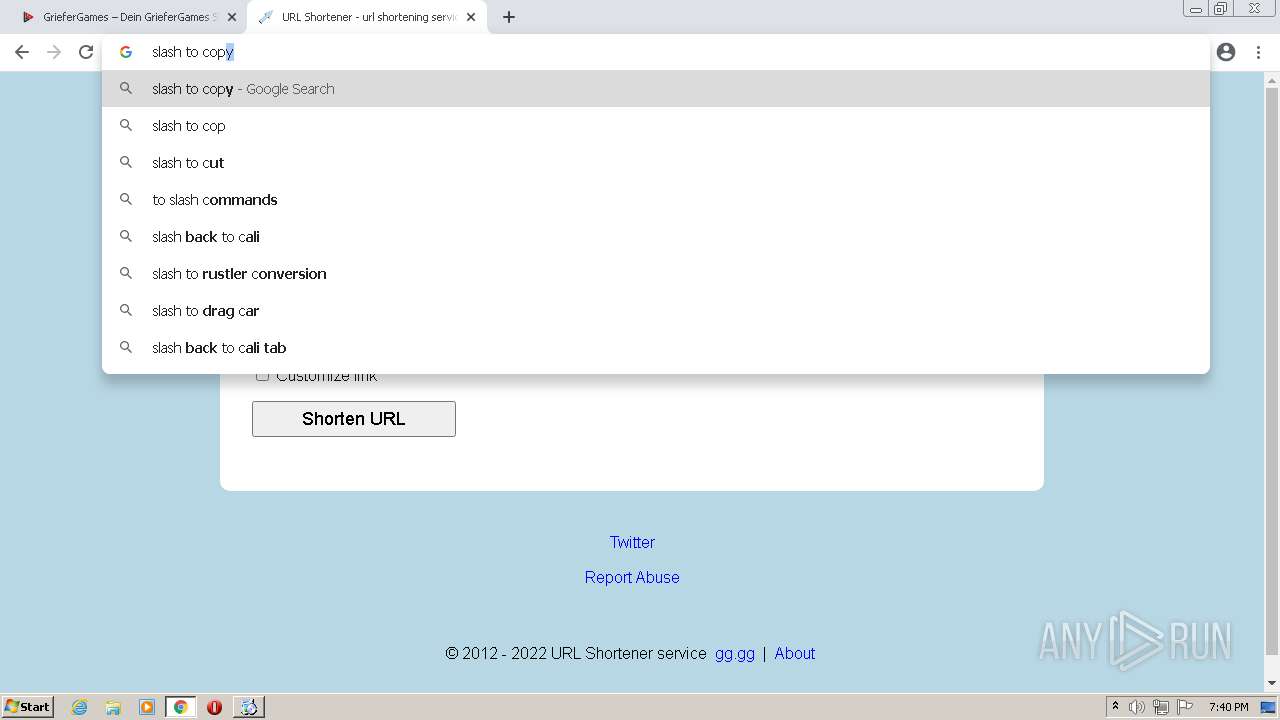
Task: Close the GrieferGames tab
Action: point(232,17)
